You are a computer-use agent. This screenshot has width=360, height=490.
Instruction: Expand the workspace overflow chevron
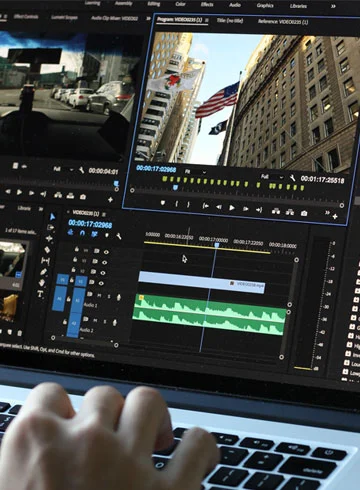[333, 6]
